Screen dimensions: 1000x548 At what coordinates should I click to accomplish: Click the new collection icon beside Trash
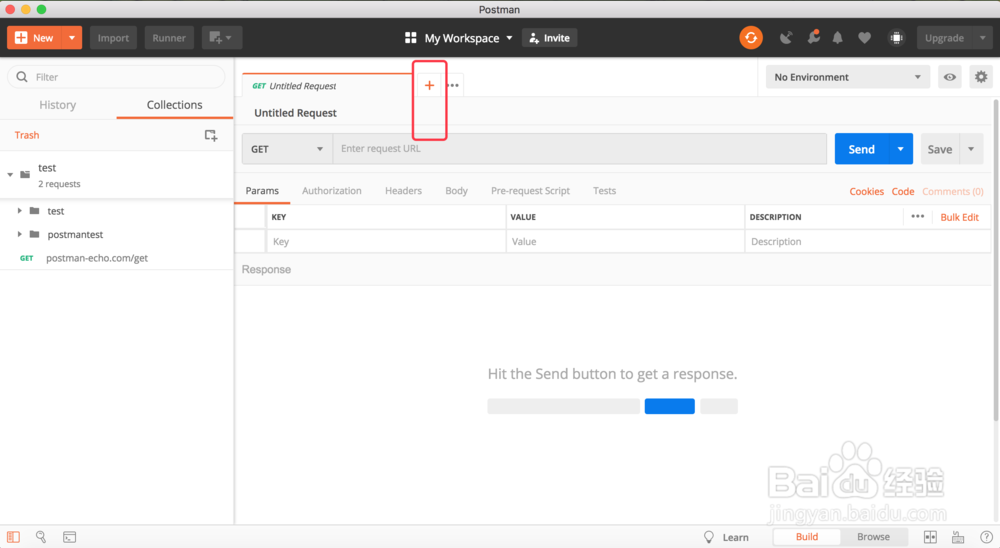pyautogui.click(x=210, y=135)
